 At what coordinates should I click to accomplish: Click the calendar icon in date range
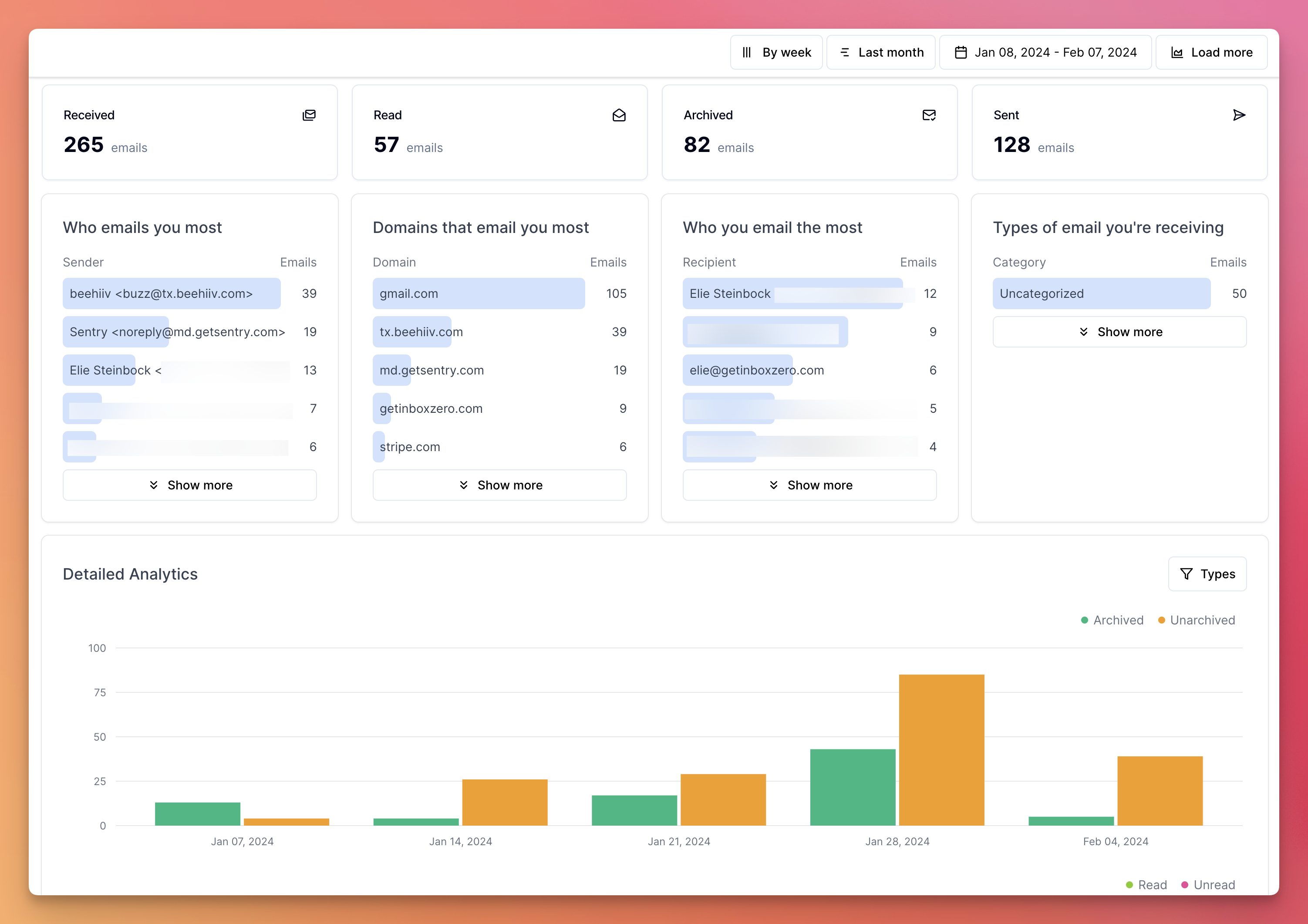click(x=961, y=52)
